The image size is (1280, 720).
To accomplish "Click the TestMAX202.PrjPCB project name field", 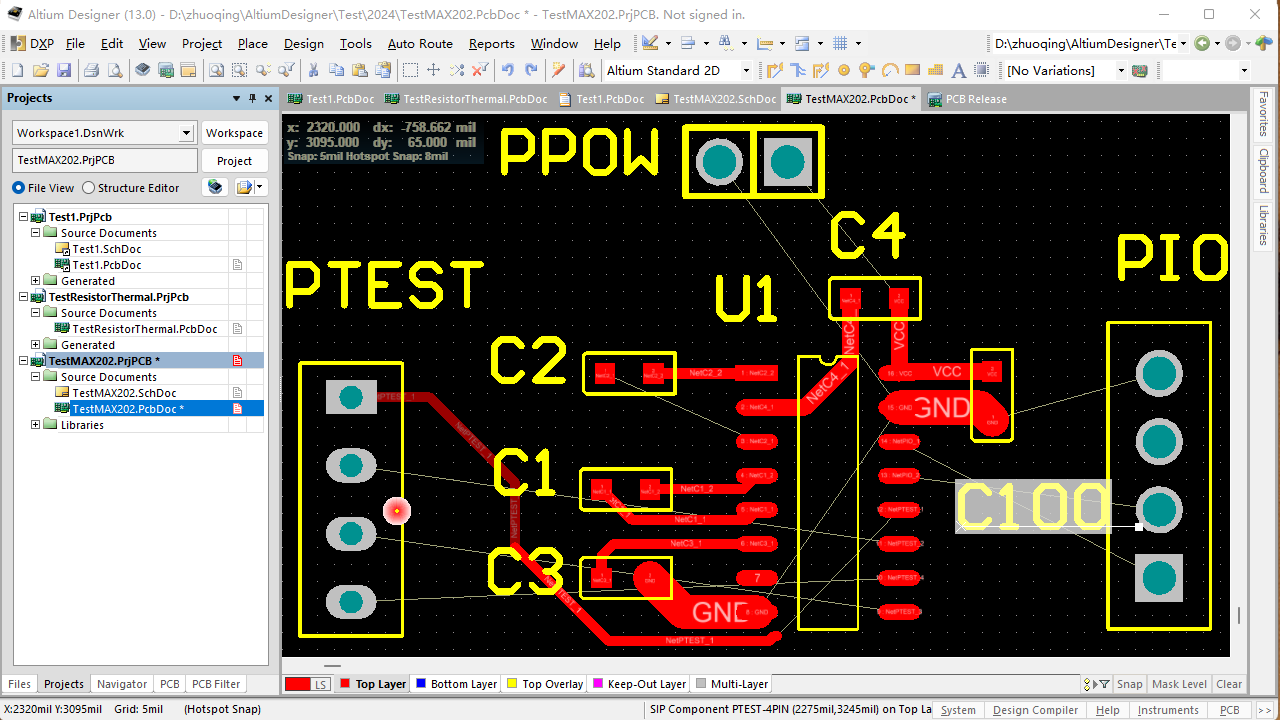I will 105,160.
